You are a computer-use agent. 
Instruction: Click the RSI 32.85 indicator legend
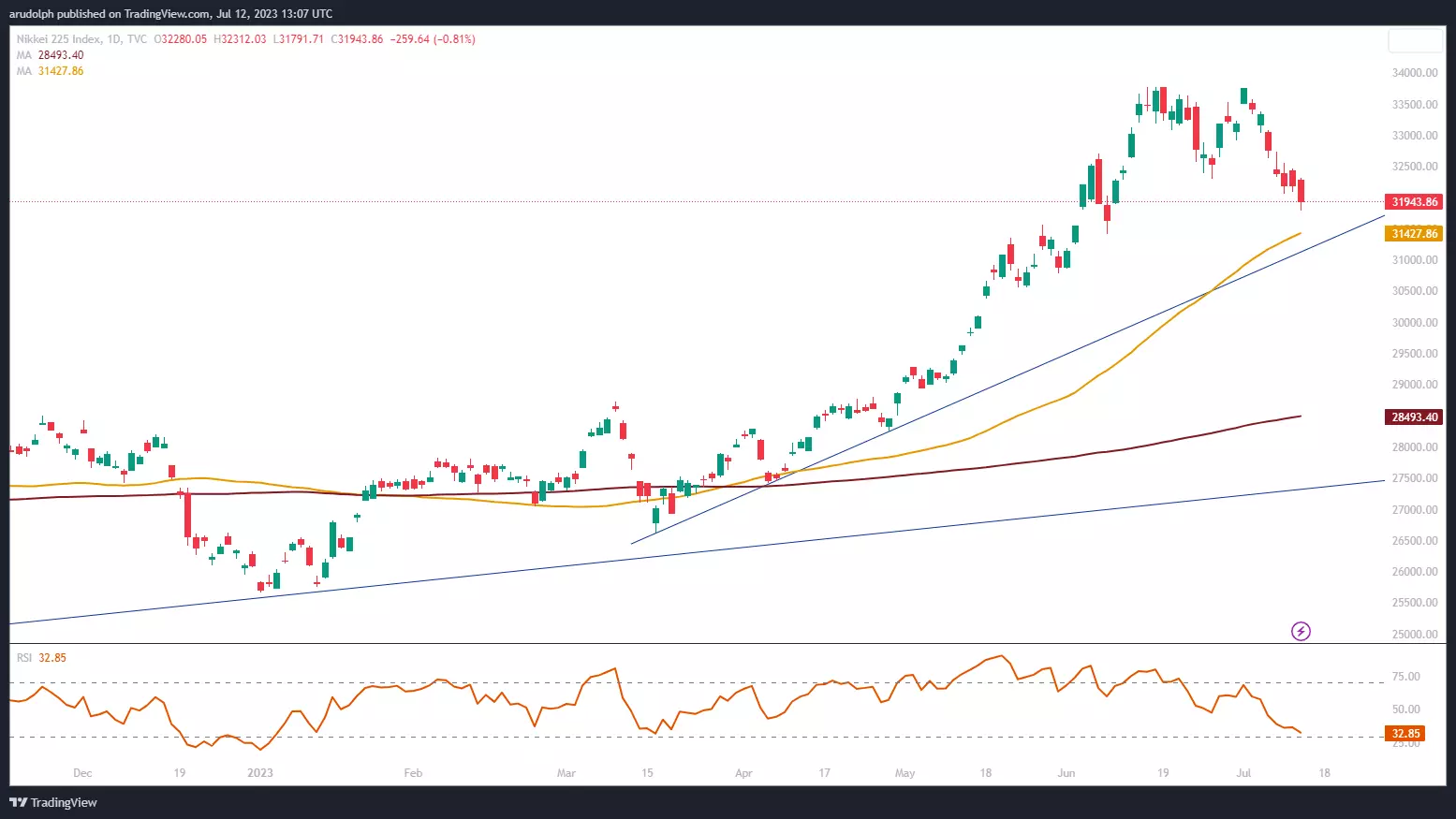(x=41, y=658)
